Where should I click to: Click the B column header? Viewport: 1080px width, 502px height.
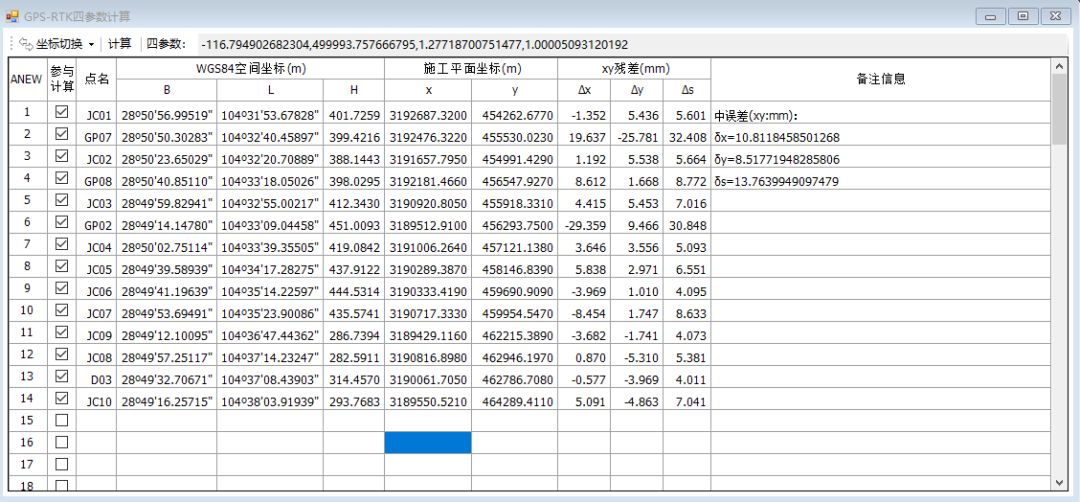pos(167,90)
